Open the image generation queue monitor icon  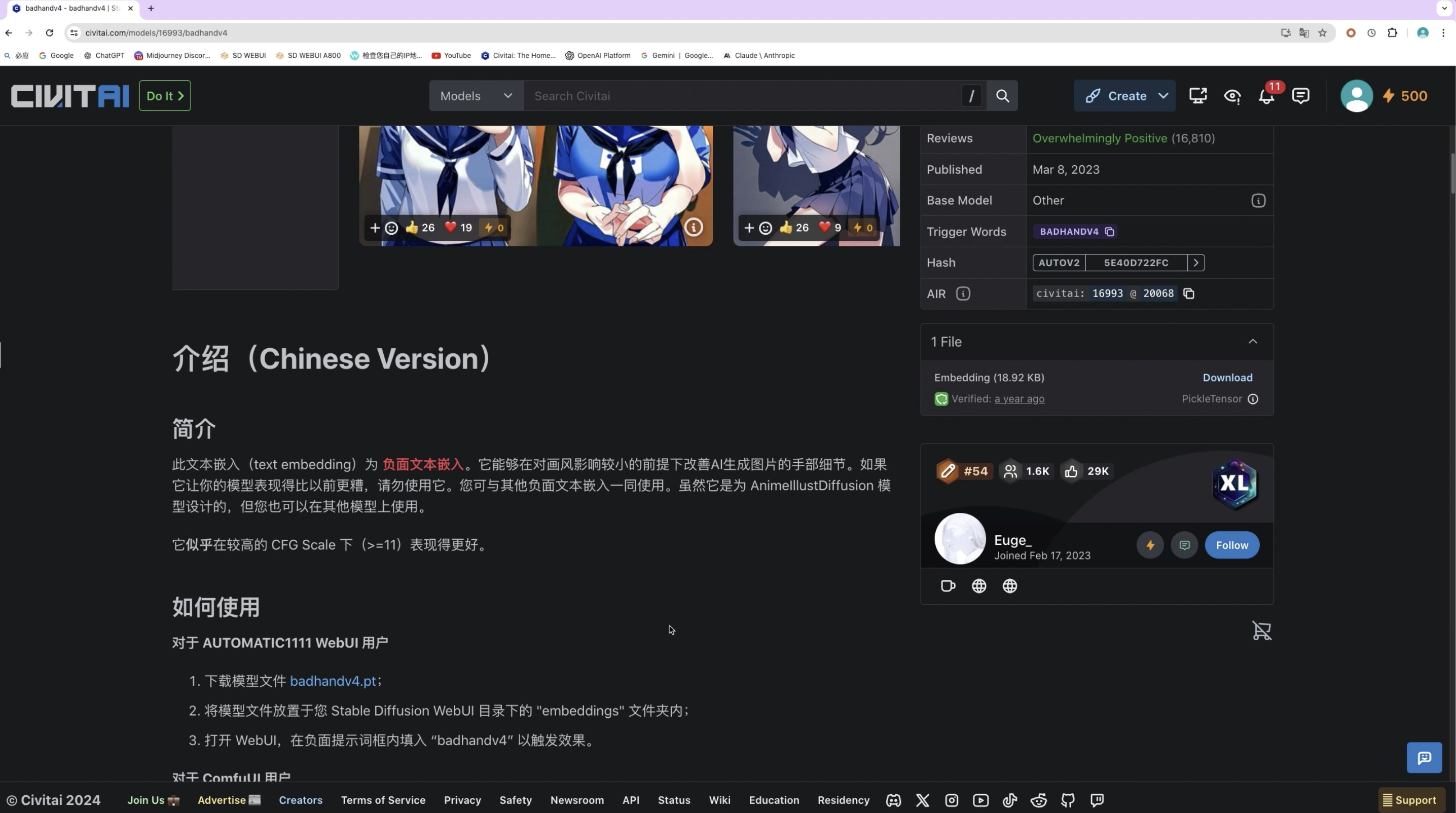(1197, 95)
